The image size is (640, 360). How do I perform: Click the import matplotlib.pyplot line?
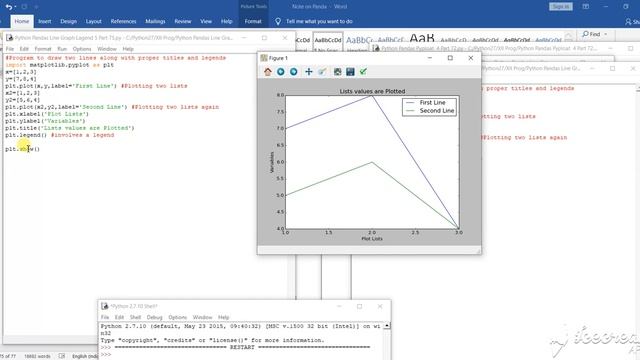(60, 65)
